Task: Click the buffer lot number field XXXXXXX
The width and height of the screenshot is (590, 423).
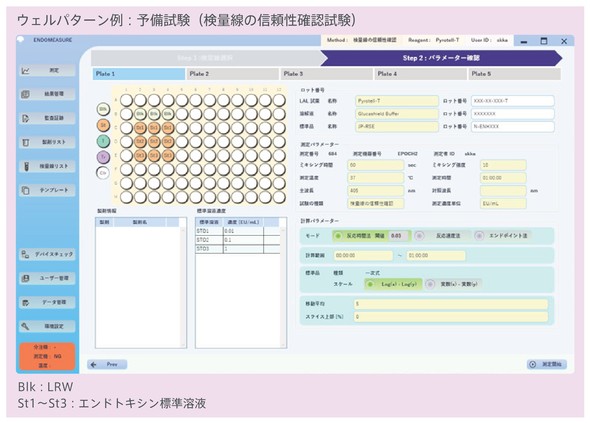Action: (x=512, y=114)
